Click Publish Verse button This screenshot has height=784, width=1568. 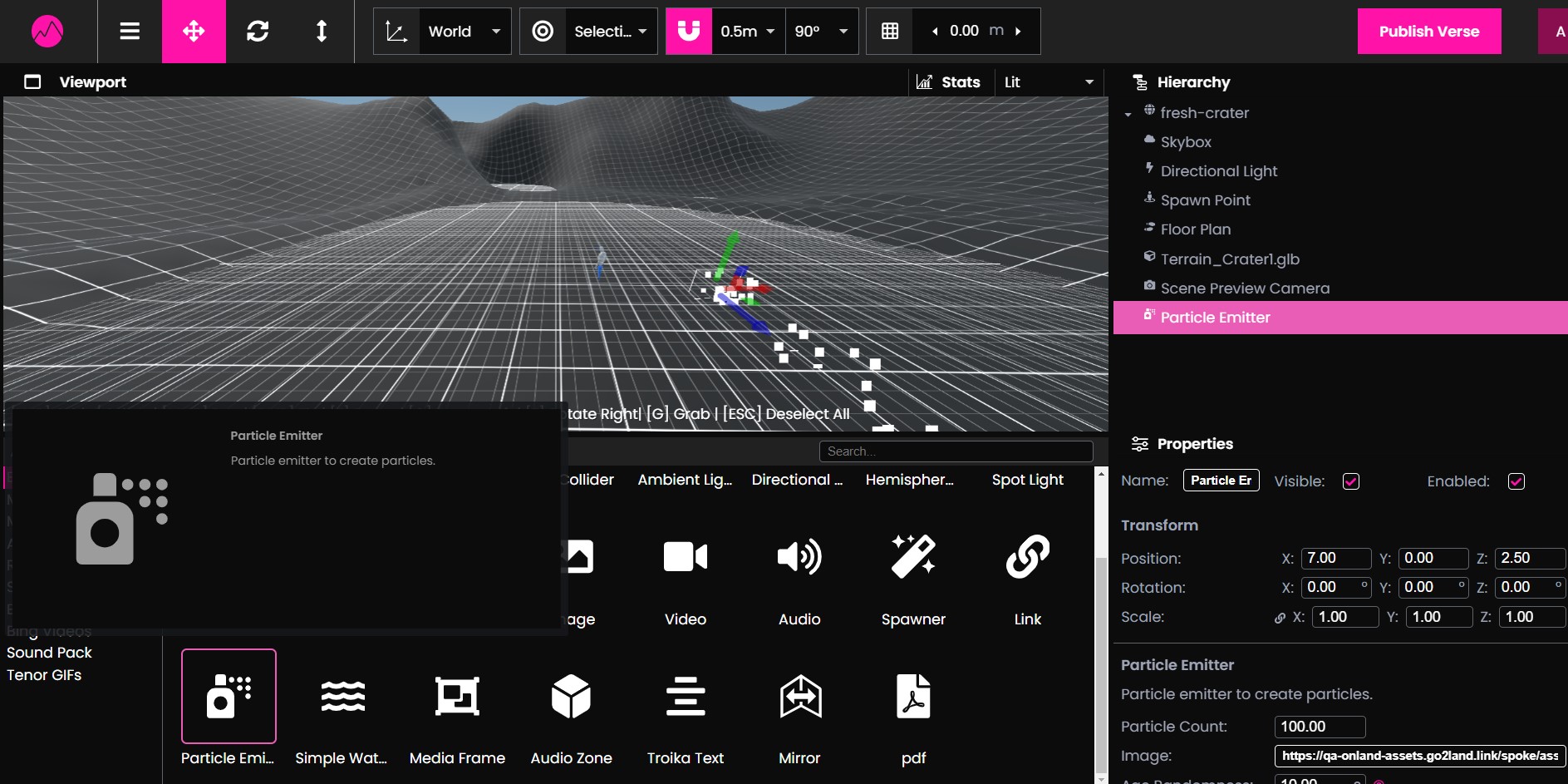[x=1429, y=32]
